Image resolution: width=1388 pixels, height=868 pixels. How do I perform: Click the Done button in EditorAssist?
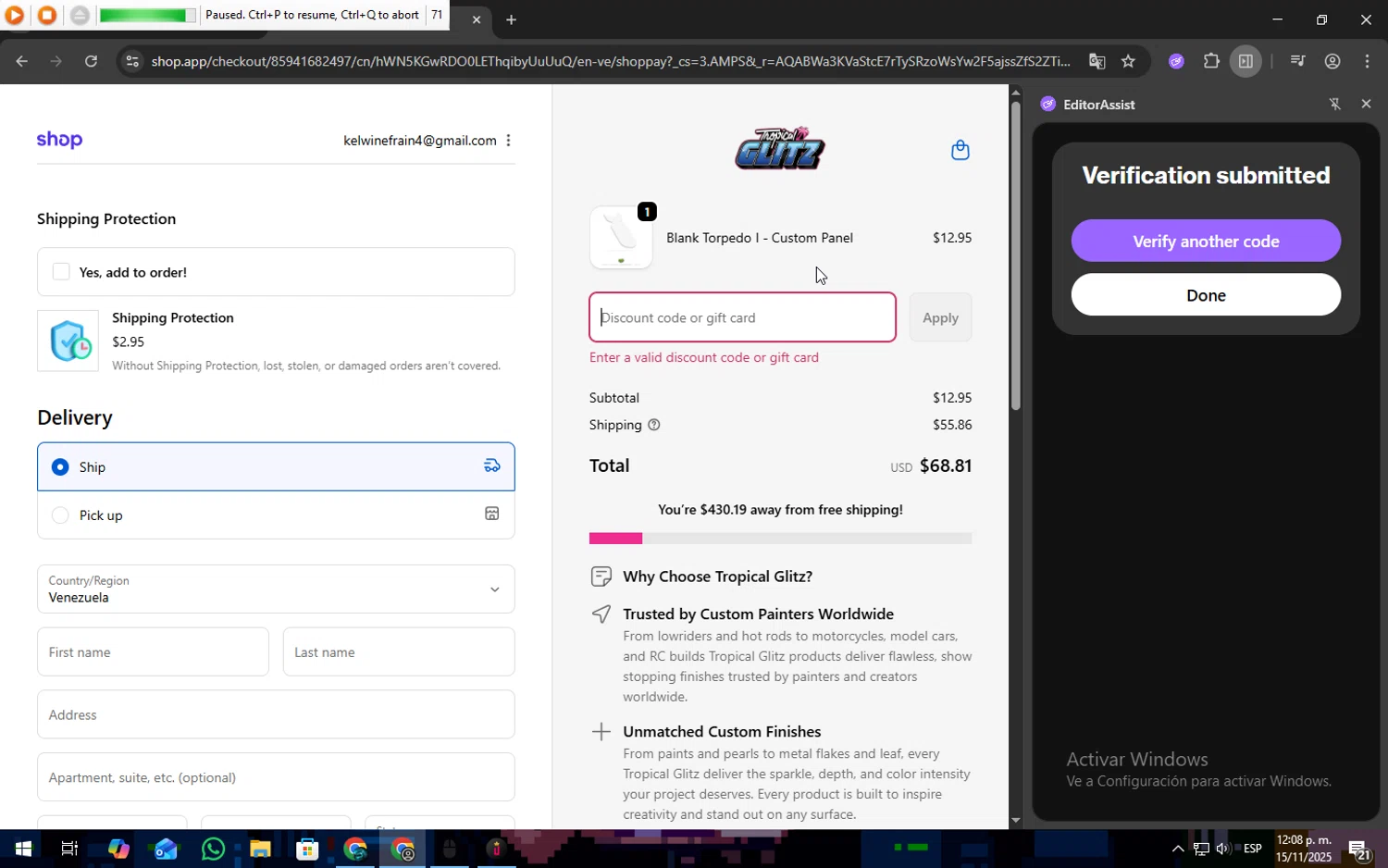[1206, 295]
